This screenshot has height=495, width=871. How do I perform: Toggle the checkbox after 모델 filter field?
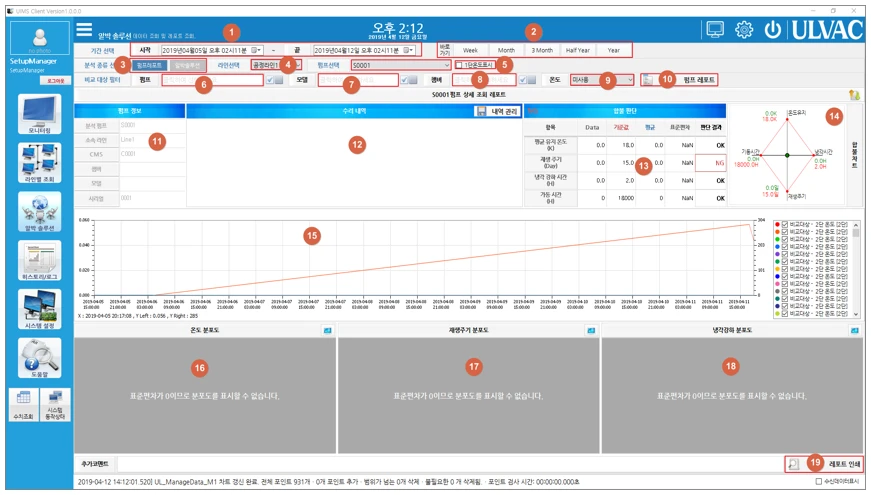404,80
